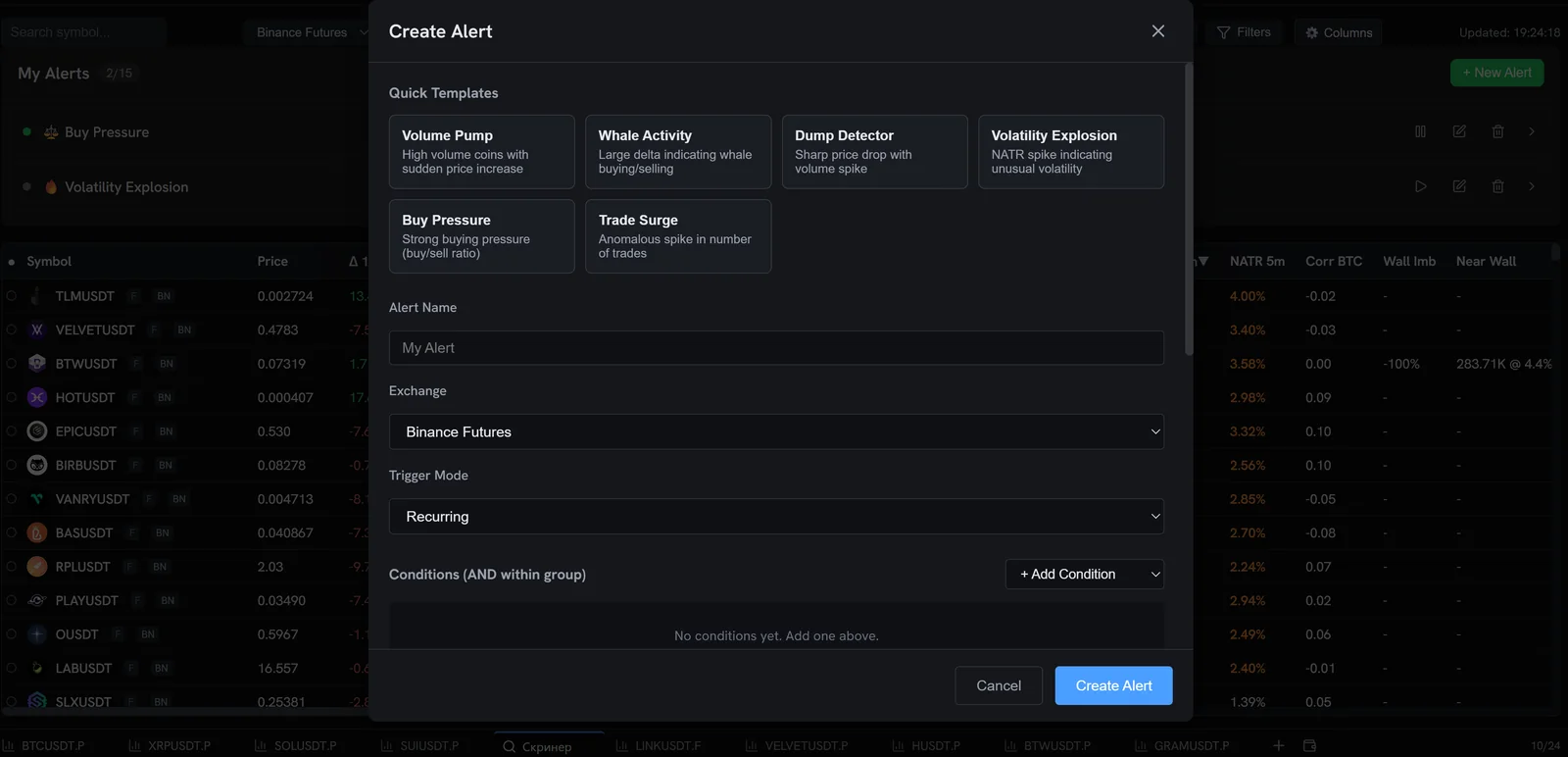This screenshot has height=757, width=1568.
Task: Select the BTWUSDT row radio circle
Action: 12,364
